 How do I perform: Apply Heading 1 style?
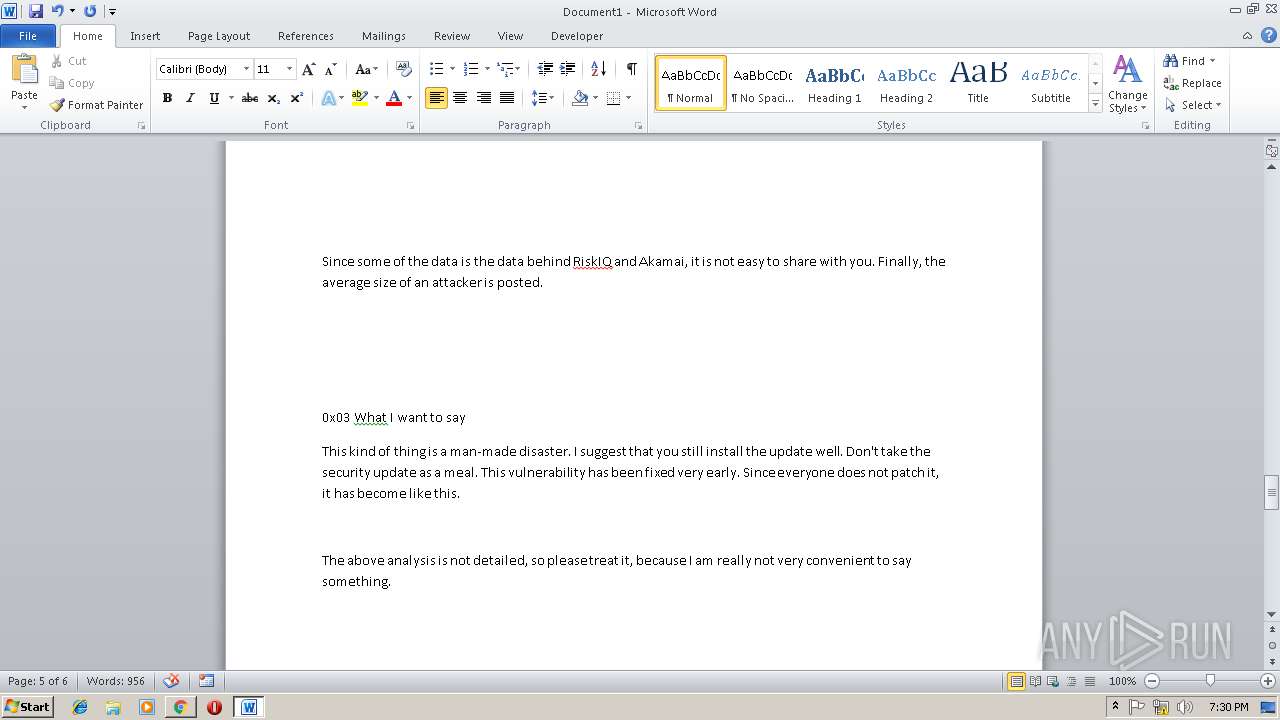pos(835,83)
